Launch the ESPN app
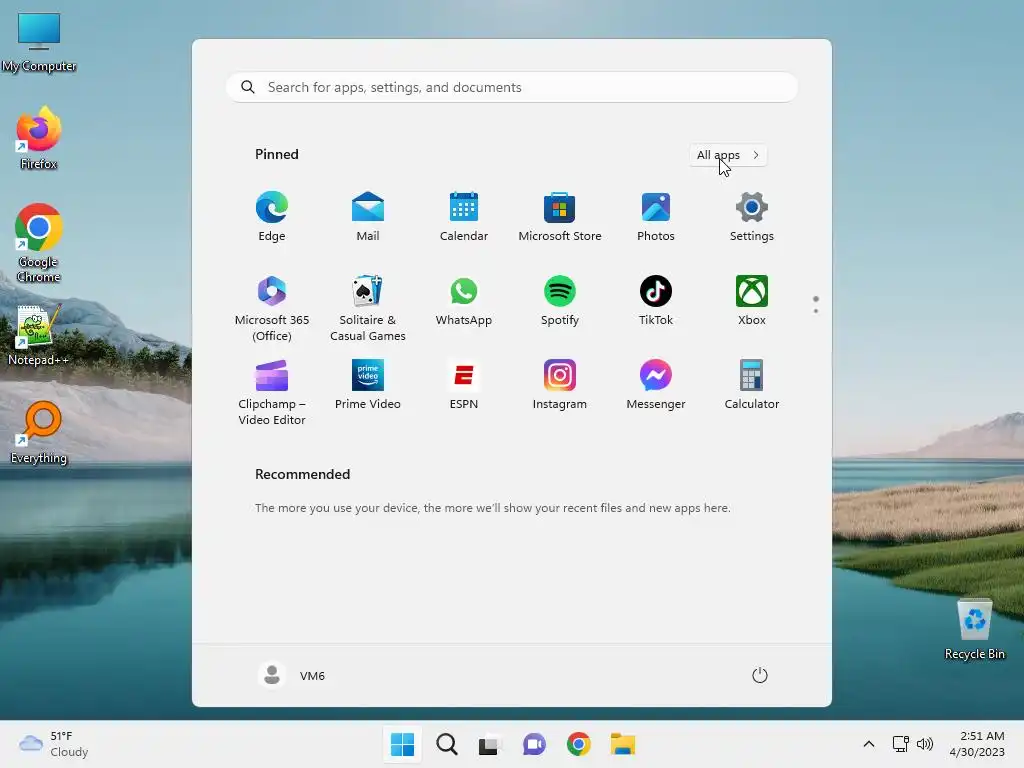 tap(464, 385)
